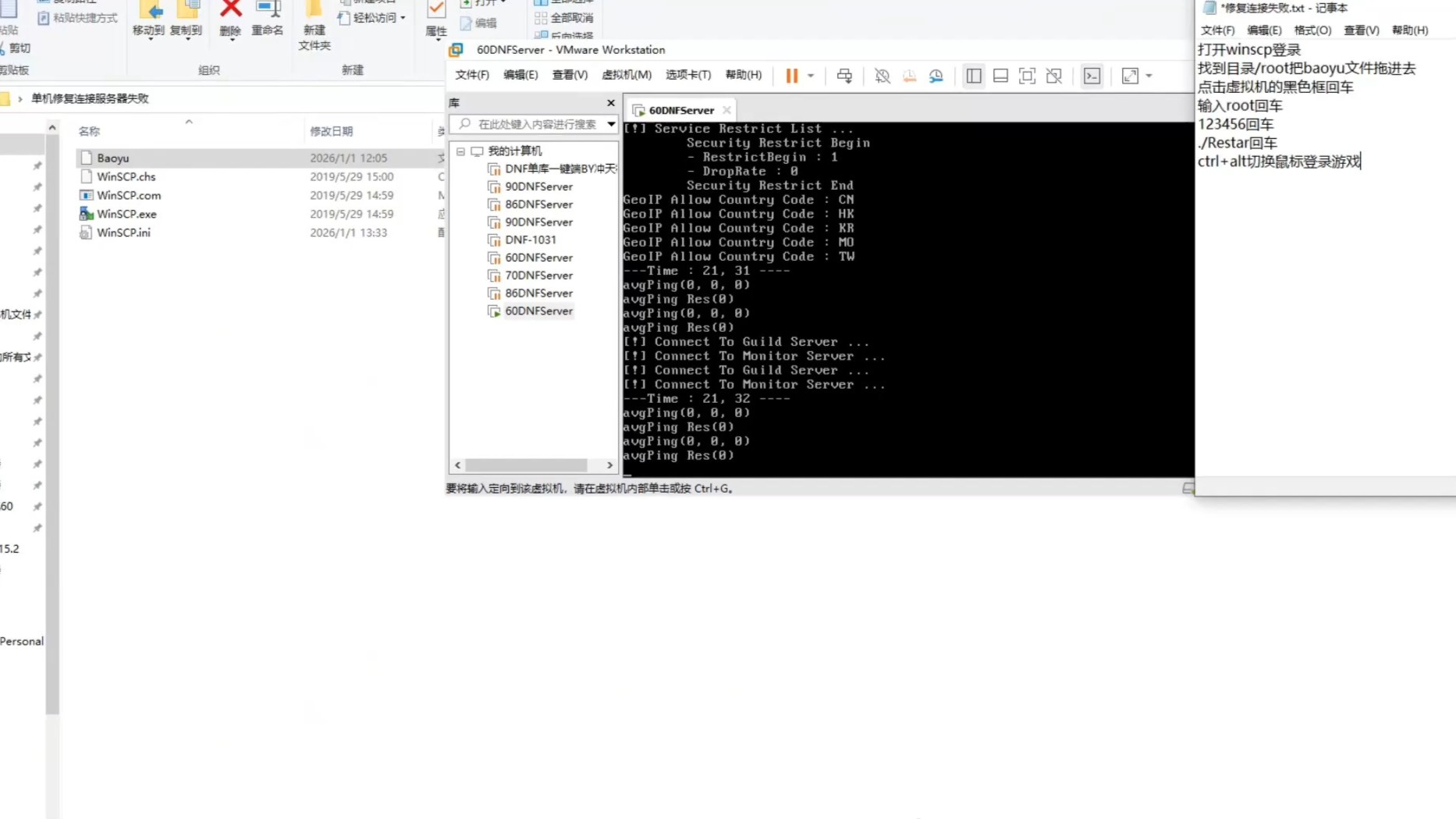Open the power options dropdown next to pause
1456x819 pixels.
click(x=811, y=76)
